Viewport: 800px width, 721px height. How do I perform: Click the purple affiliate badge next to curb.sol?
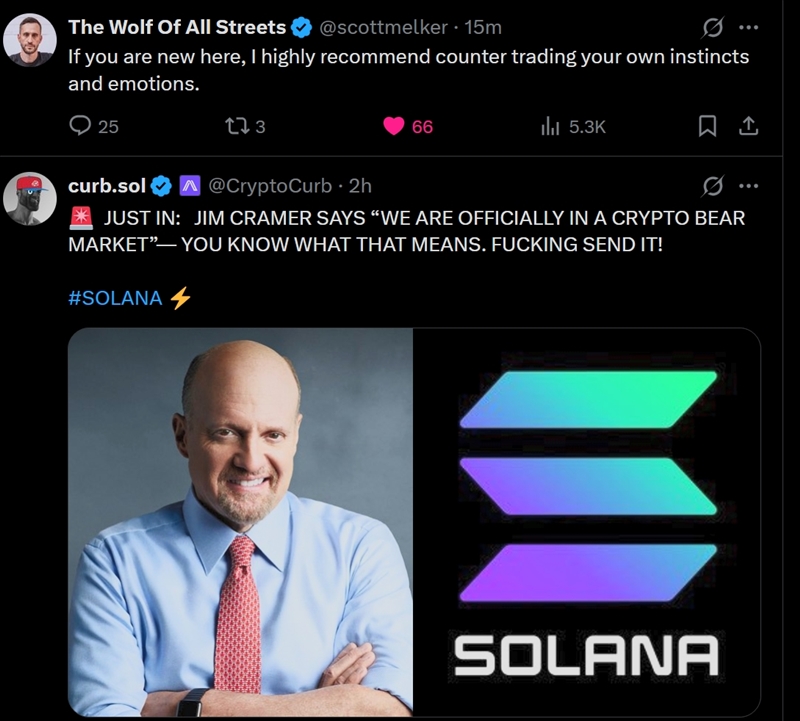[190, 186]
